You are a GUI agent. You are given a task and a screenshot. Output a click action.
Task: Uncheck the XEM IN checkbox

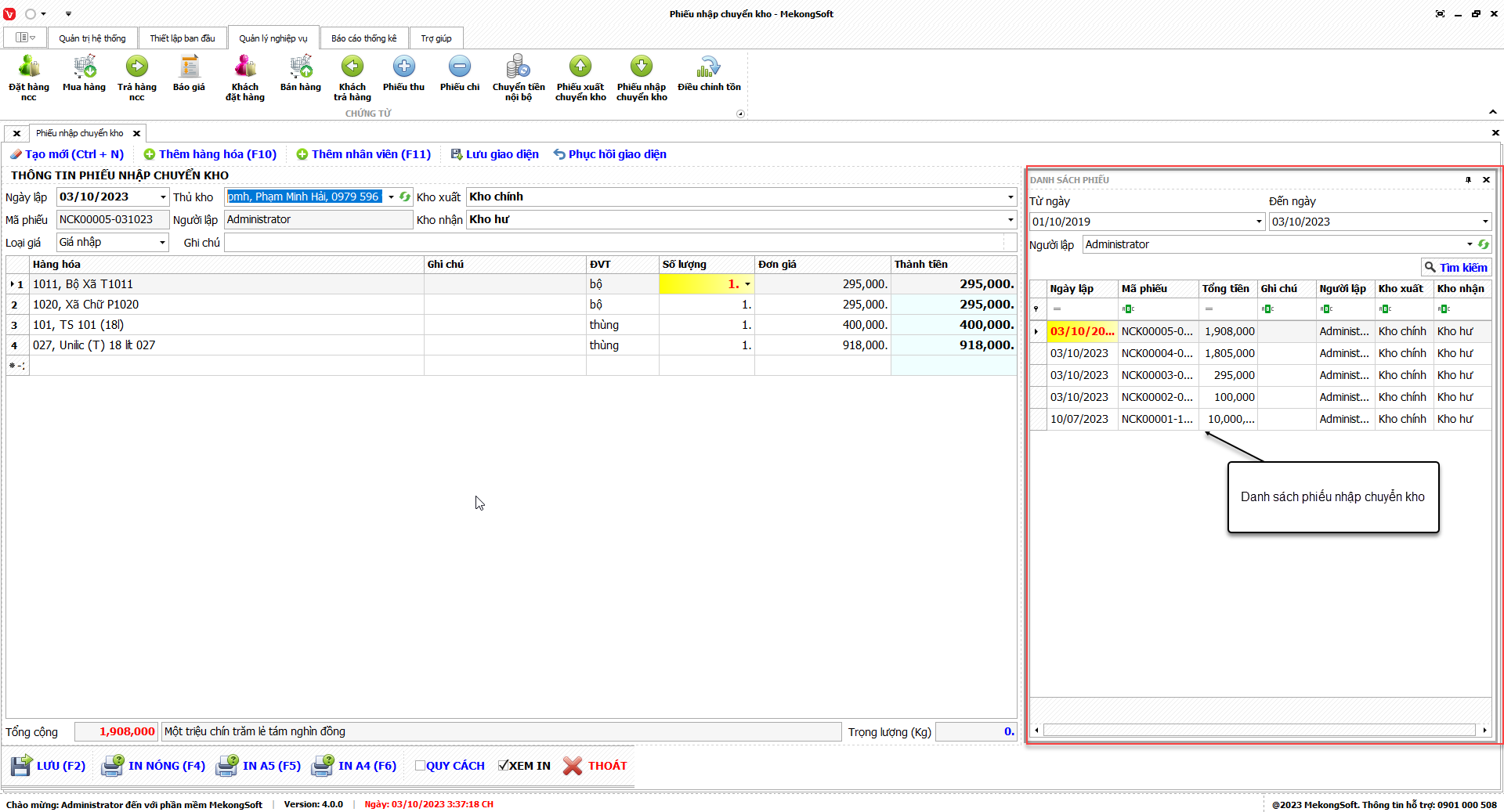504,766
